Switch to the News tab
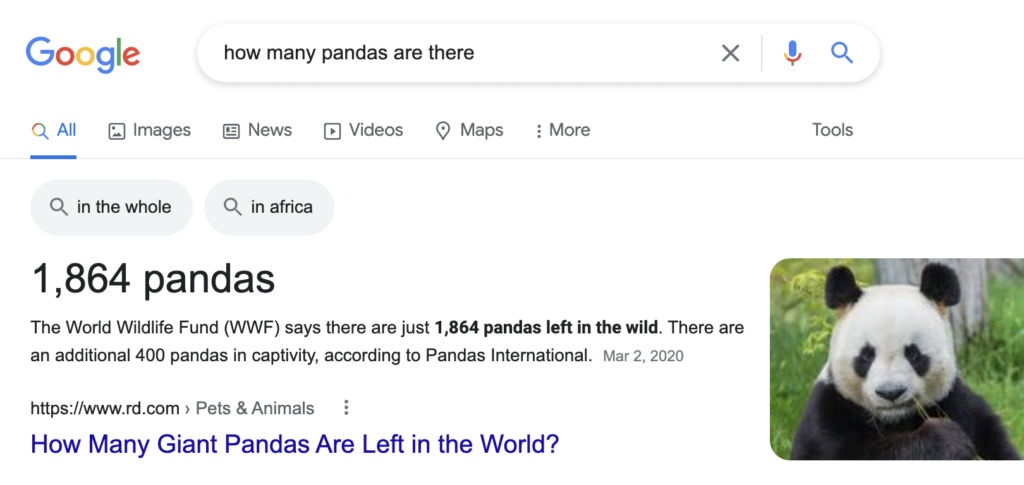This screenshot has height=485, width=1024. click(269, 130)
